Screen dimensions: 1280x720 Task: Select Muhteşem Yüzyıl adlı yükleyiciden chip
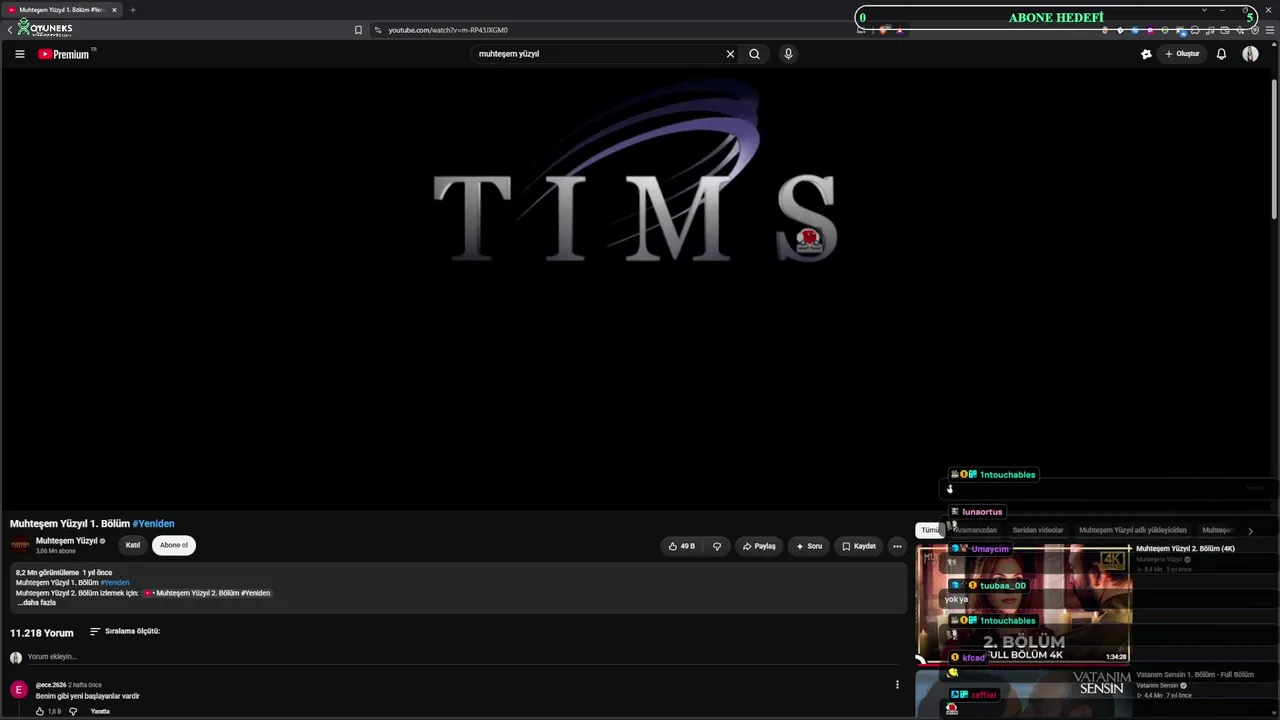click(x=1133, y=530)
